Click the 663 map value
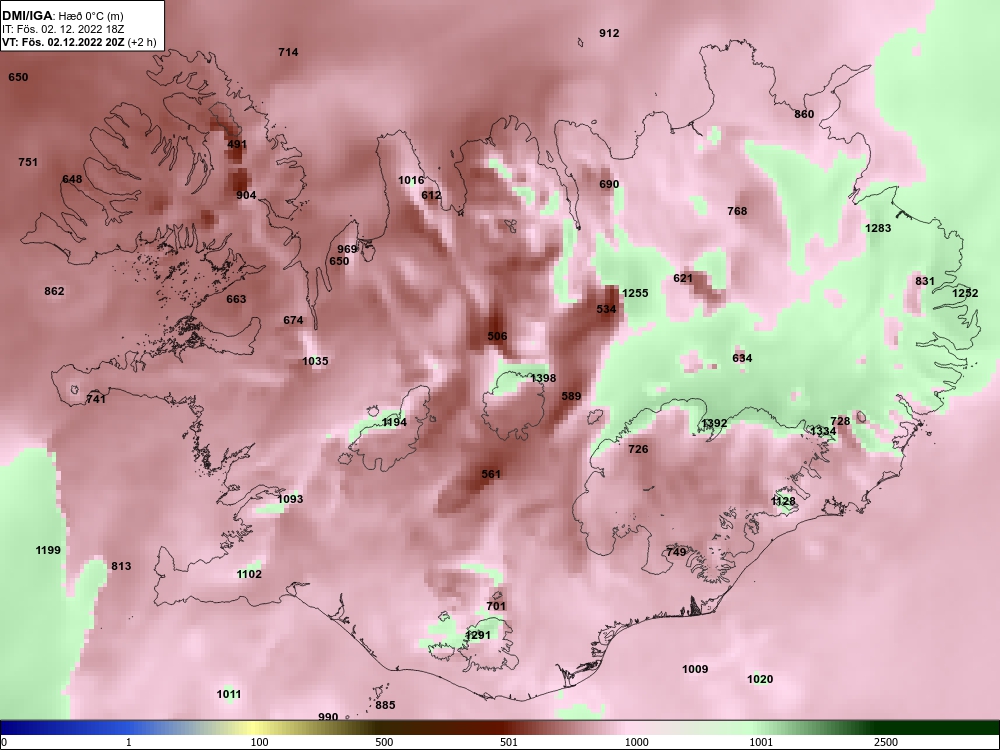The width and height of the screenshot is (1000, 750). coord(236,299)
